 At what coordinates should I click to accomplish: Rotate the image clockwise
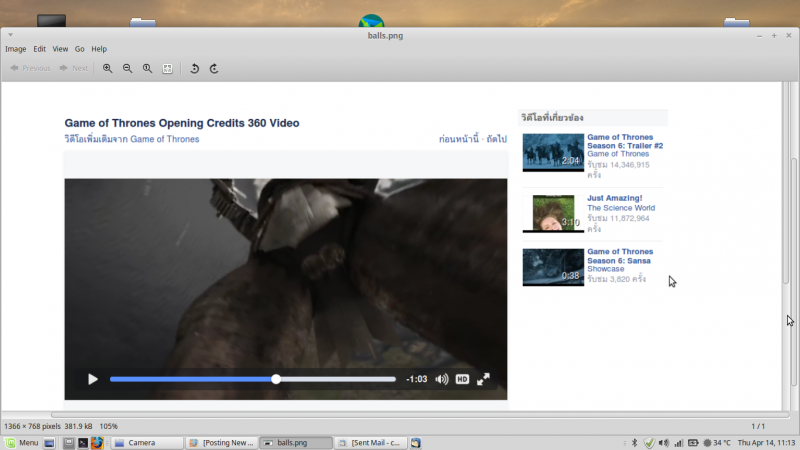pyautogui.click(x=214, y=68)
